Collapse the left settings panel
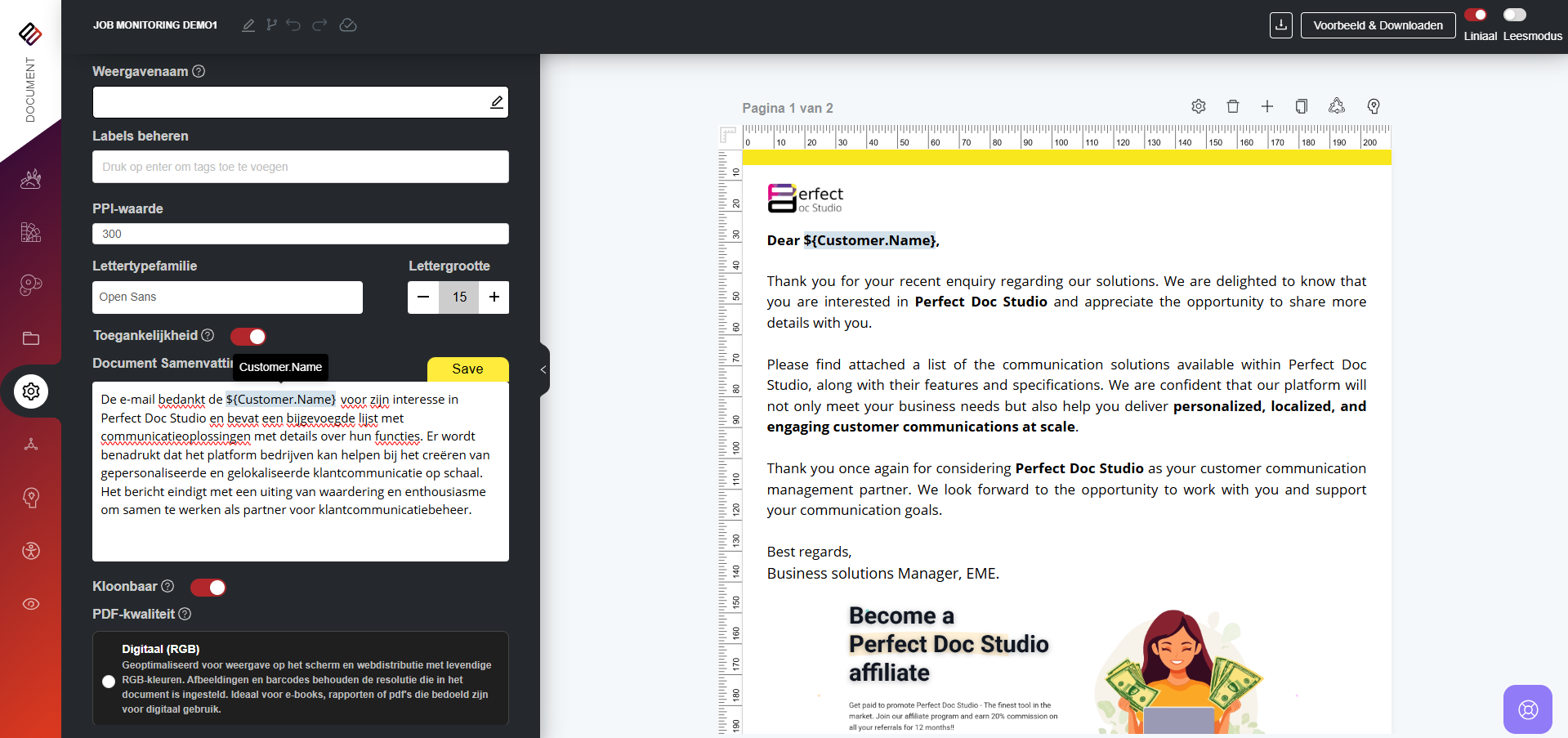Viewport: 1568px width, 738px height. (x=543, y=369)
